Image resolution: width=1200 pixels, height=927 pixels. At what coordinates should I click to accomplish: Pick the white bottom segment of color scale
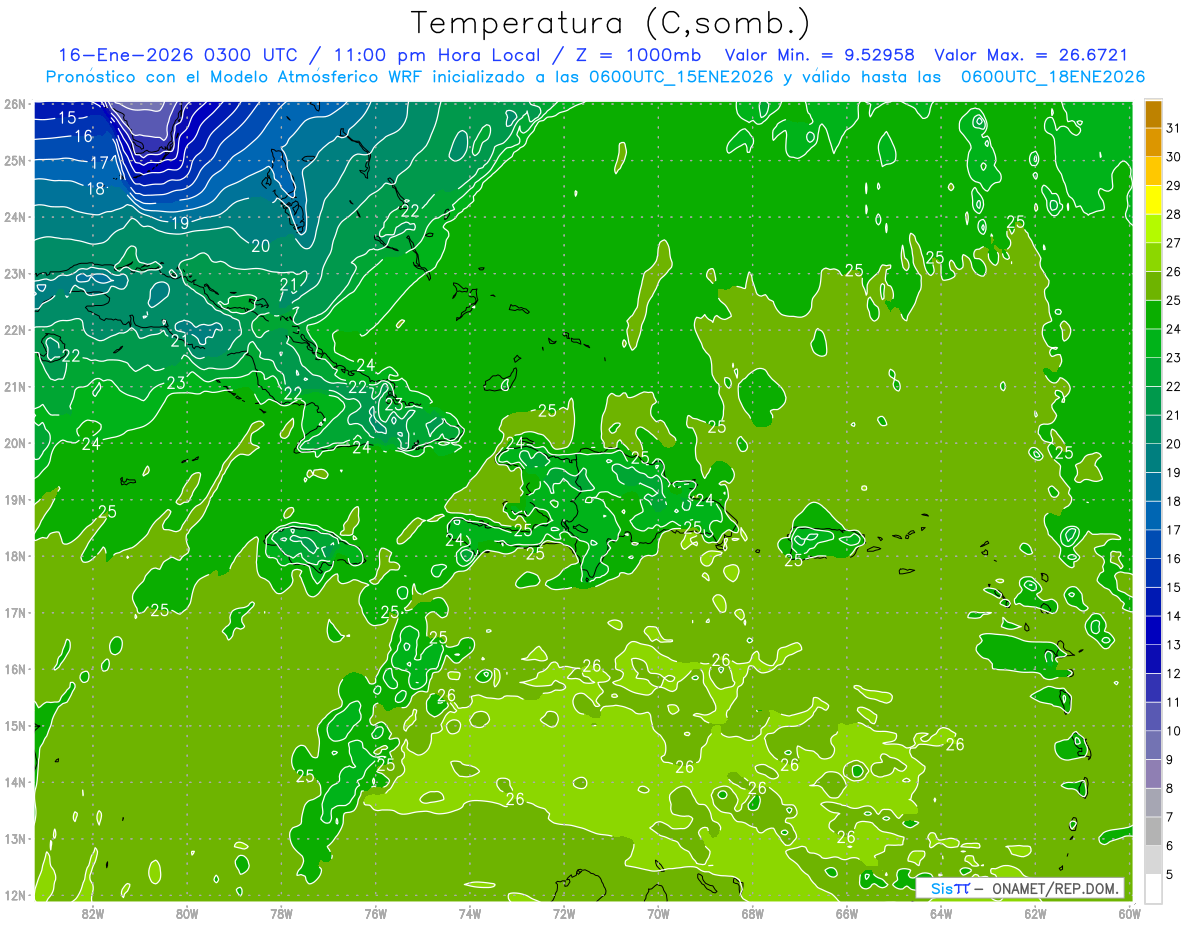(1153, 888)
